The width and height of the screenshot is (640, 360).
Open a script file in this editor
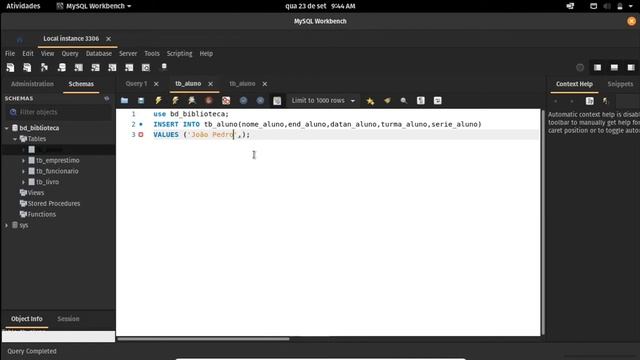pyautogui.click(x=124, y=100)
